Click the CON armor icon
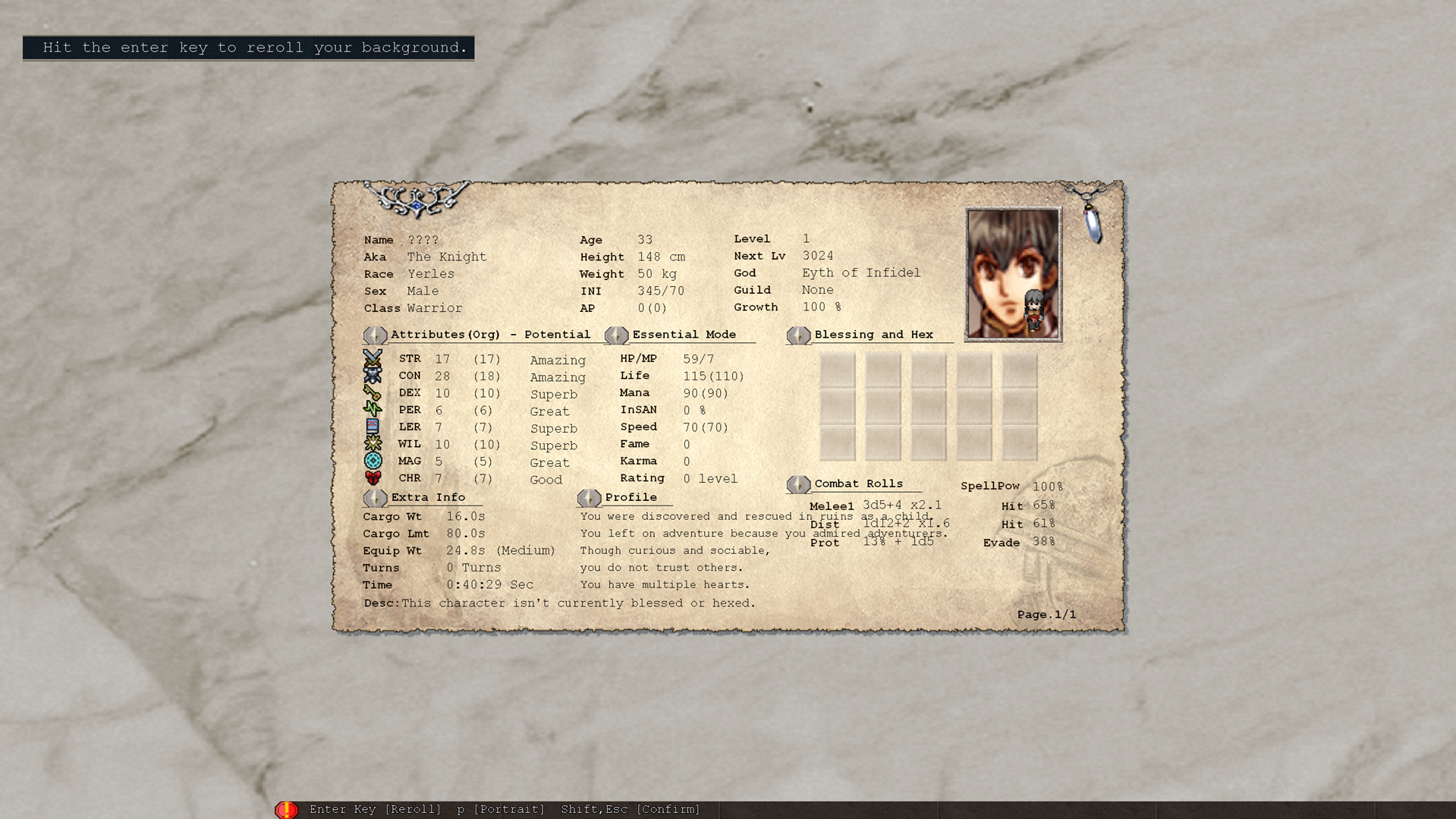Viewport: 1456px width, 819px height. (373, 375)
